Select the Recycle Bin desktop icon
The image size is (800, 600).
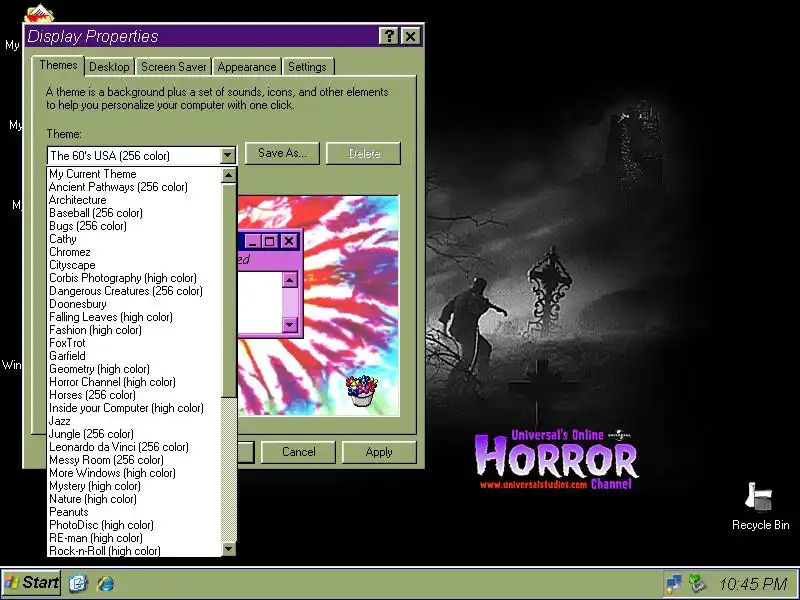760,506
